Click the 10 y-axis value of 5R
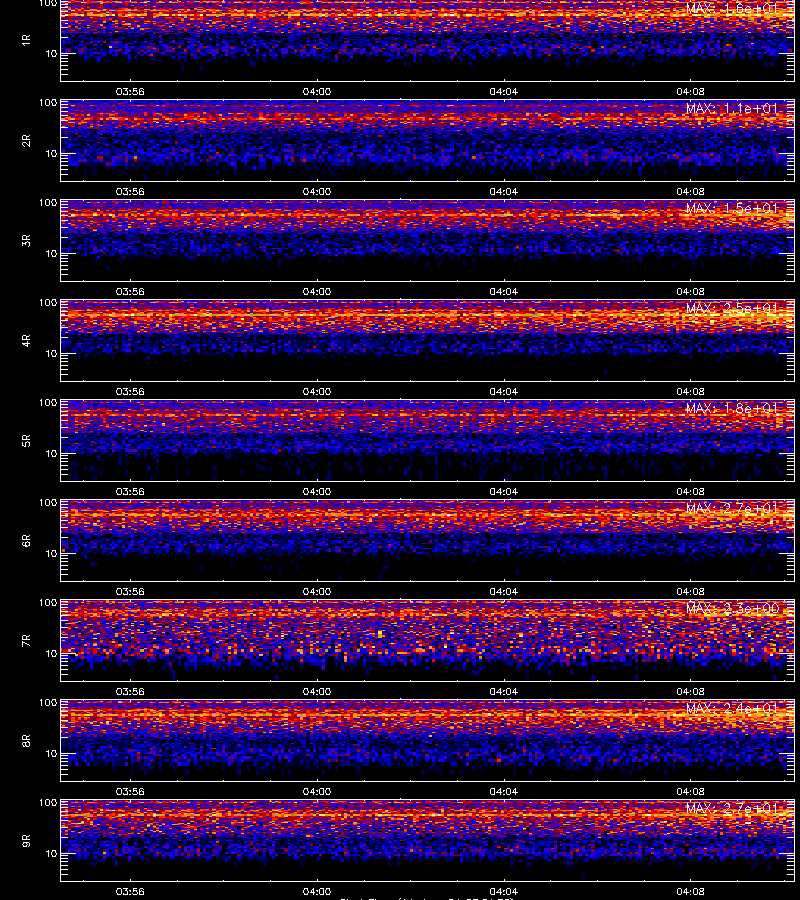The width and height of the screenshot is (800, 900). click(52, 453)
